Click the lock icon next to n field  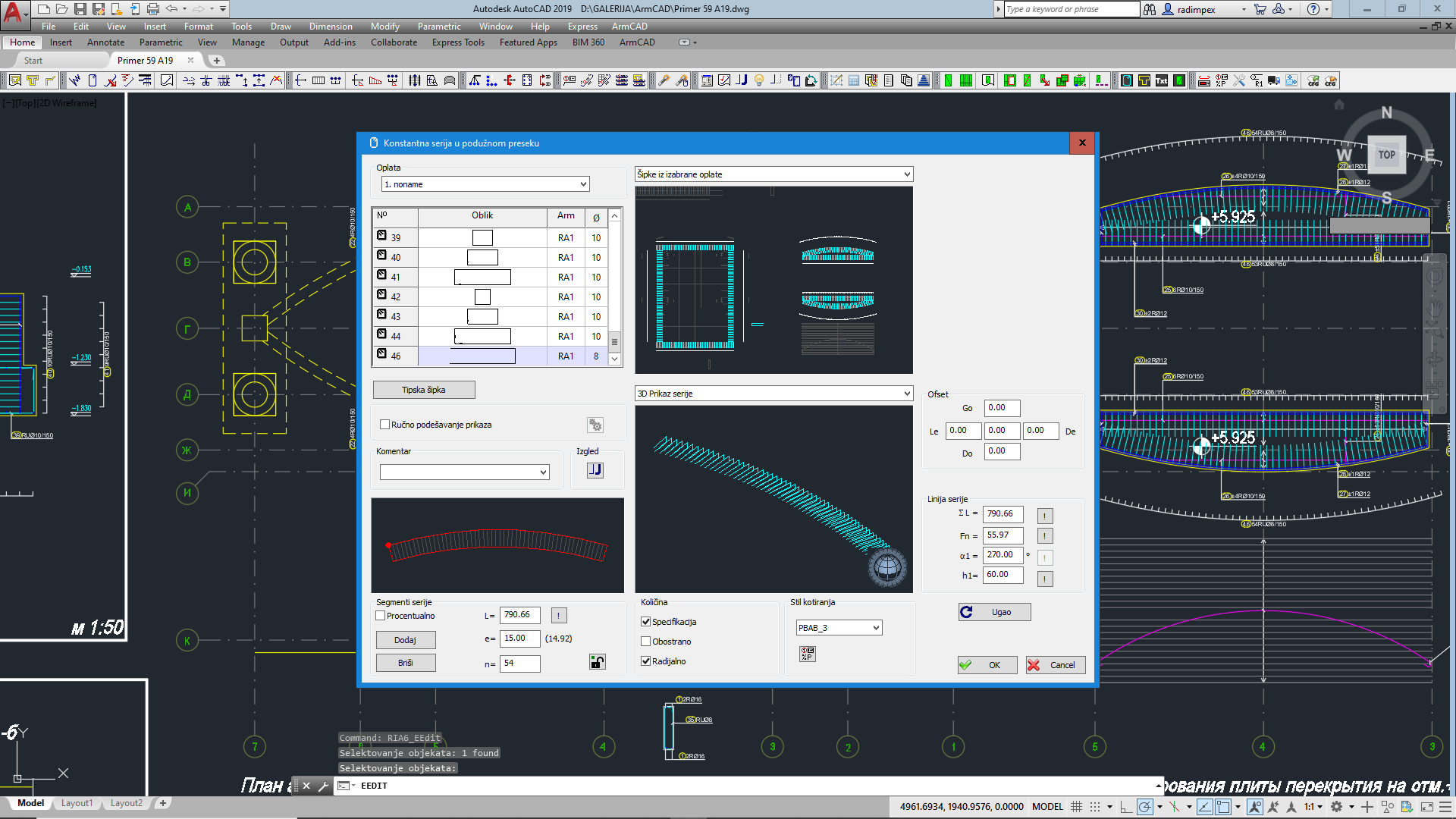pos(598,663)
